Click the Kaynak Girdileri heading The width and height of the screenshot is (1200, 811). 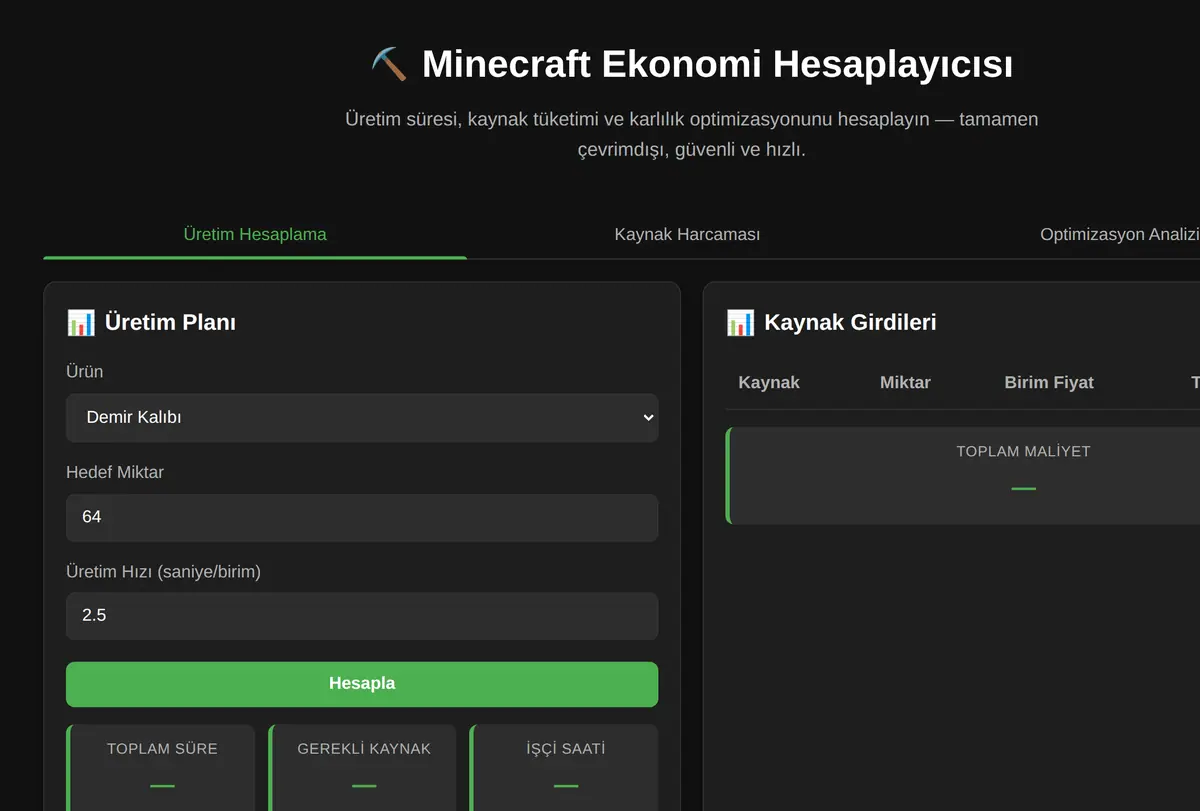[850, 322]
